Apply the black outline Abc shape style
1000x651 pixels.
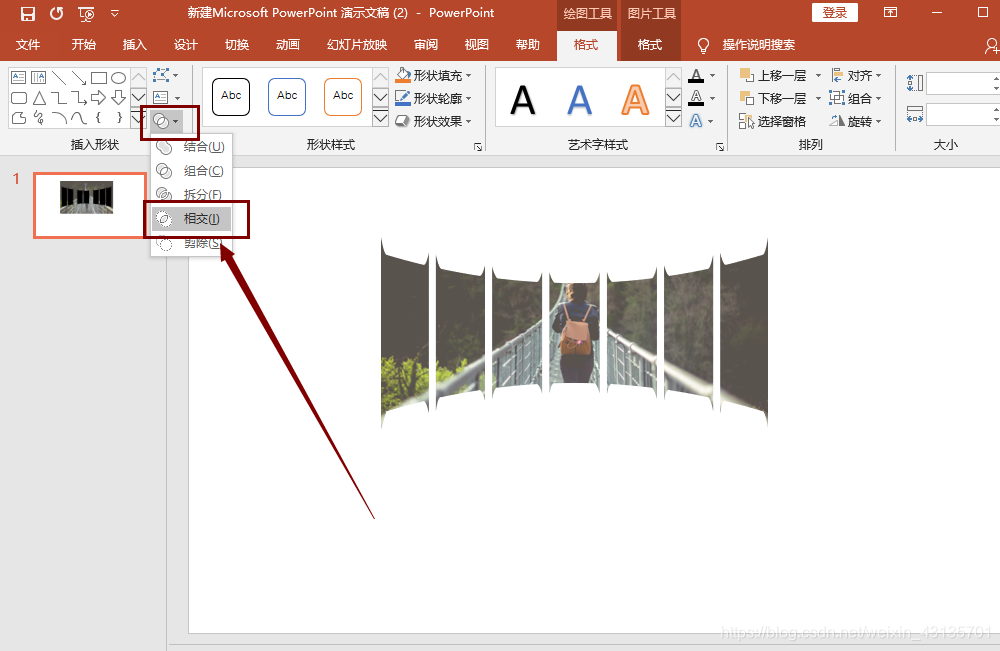point(231,96)
